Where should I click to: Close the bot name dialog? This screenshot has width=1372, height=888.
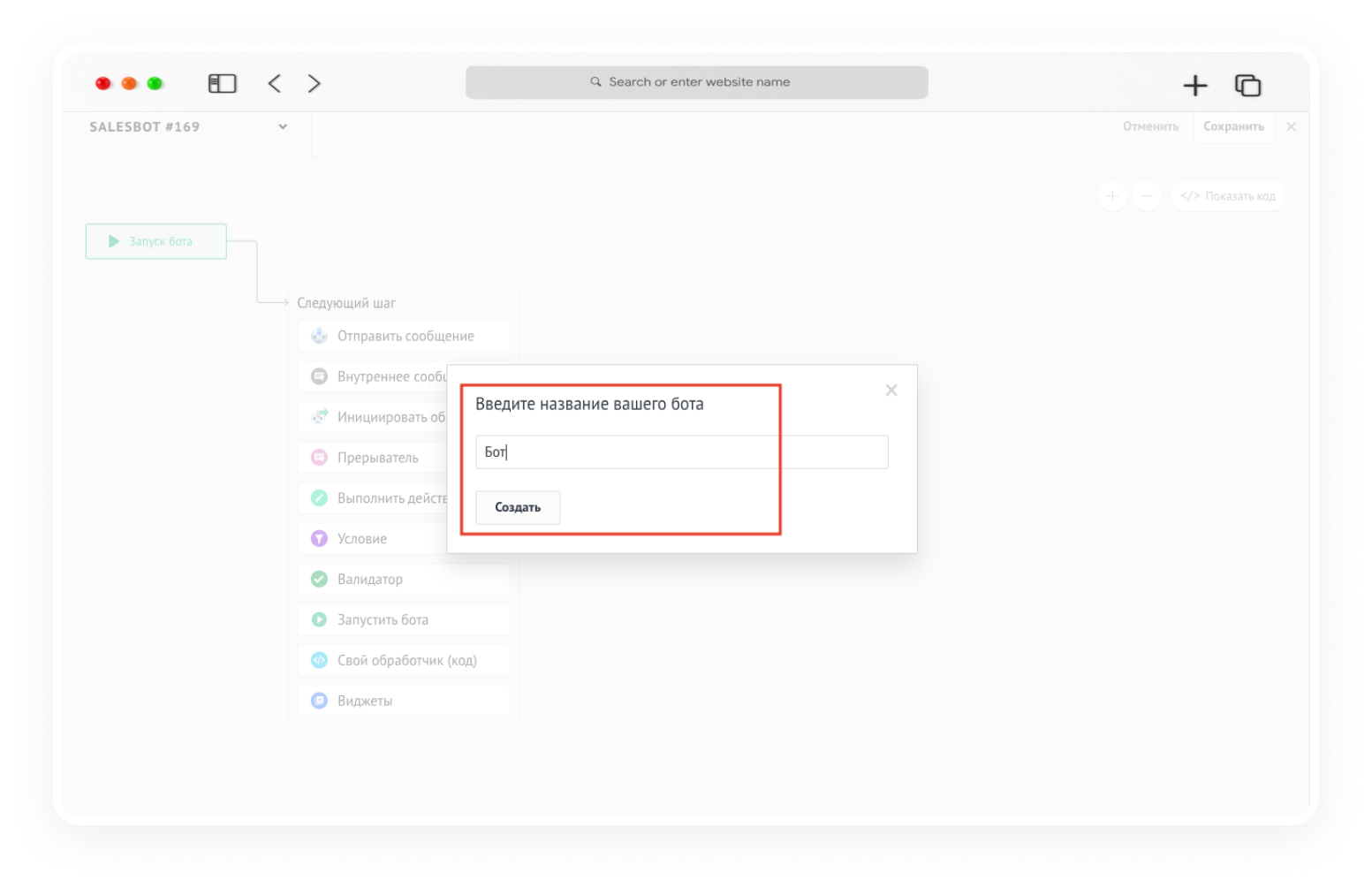pyautogui.click(x=891, y=391)
